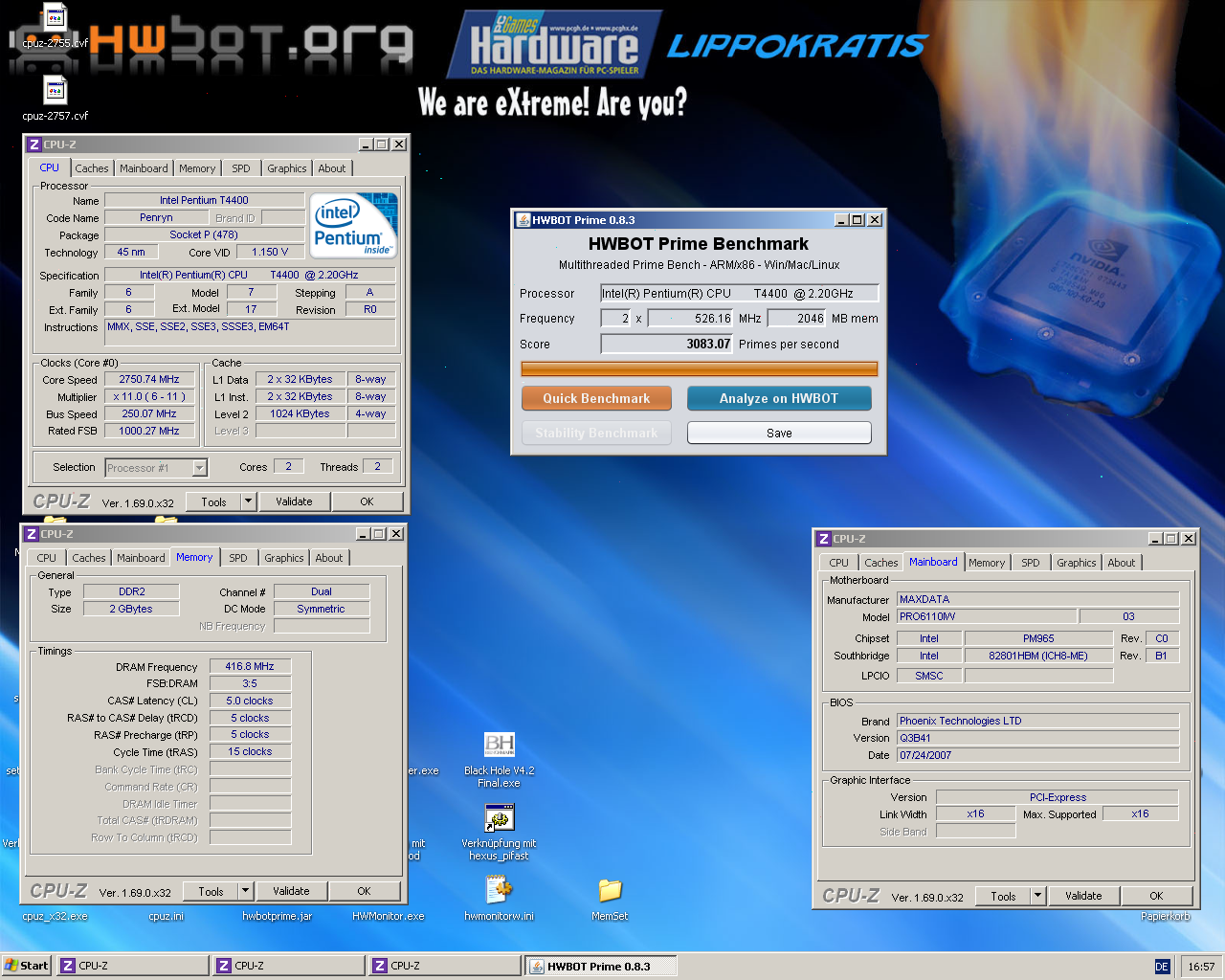Image resolution: width=1225 pixels, height=980 pixels.
Task: Click the Processor name field in HWBOT Prime
Action: tap(739, 293)
